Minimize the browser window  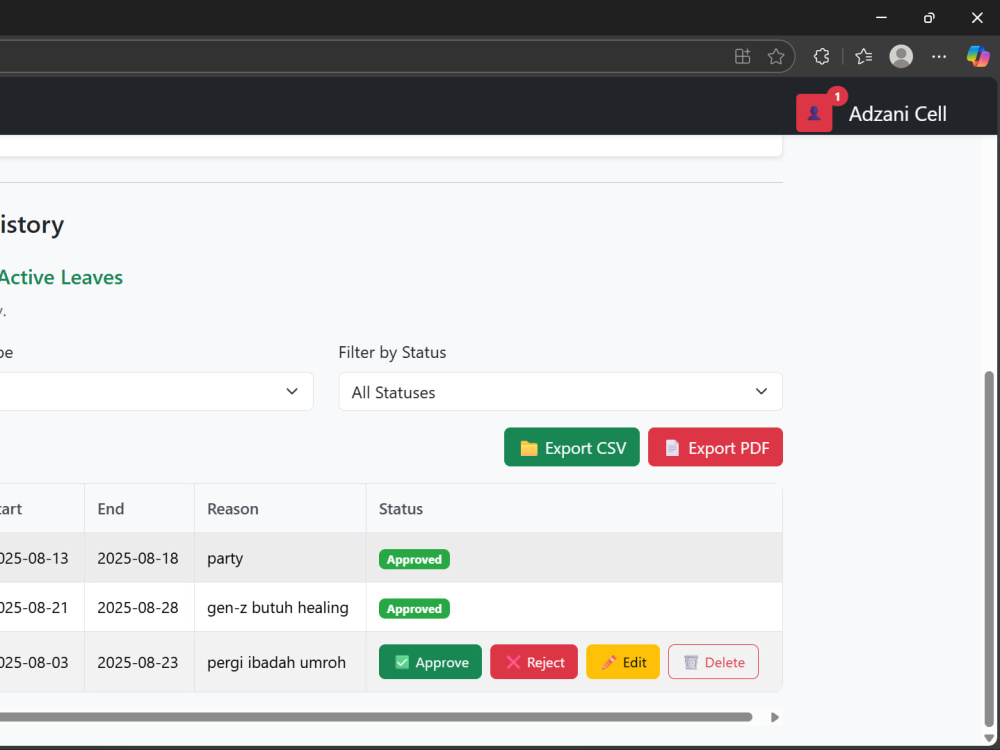[881, 17]
